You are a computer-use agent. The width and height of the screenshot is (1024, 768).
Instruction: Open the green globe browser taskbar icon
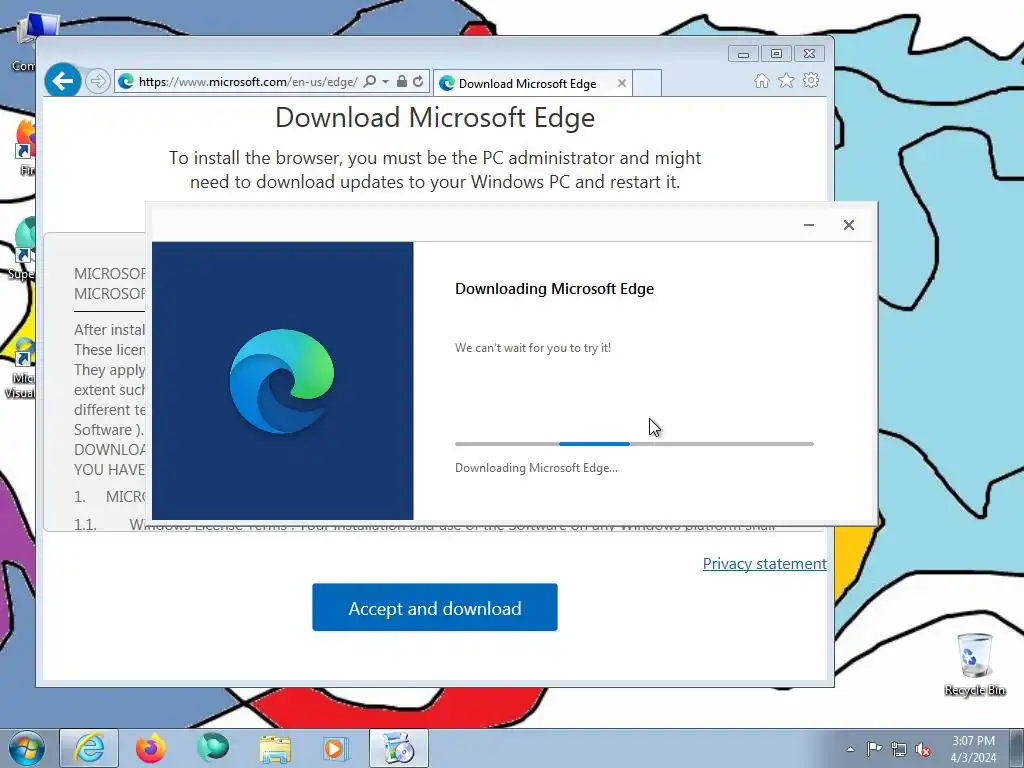coord(213,748)
